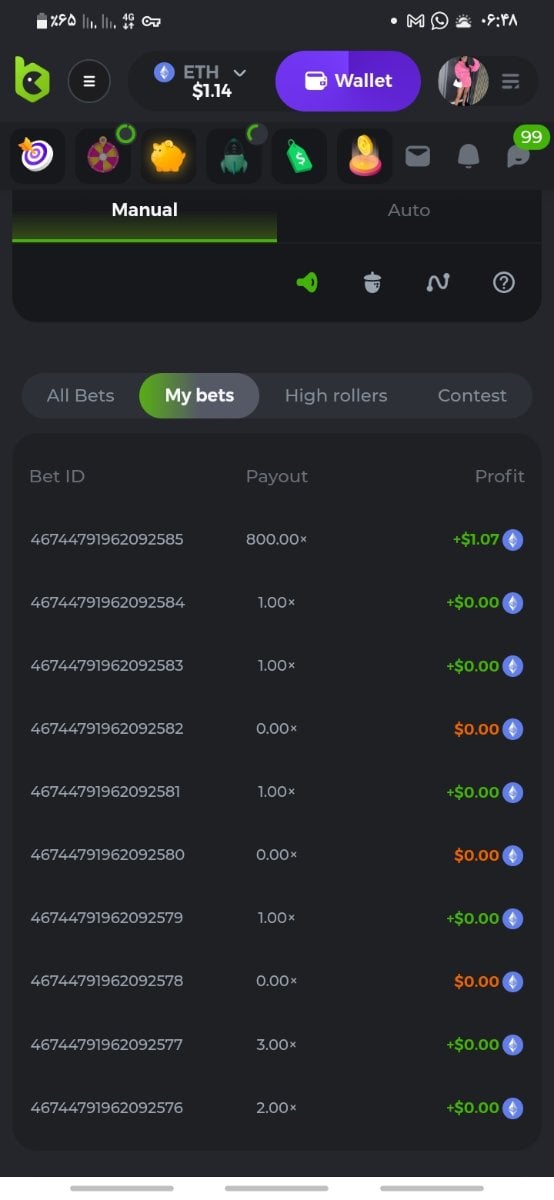The width and height of the screenshot is (554, 1200).
Task: Open the notifications bell
Action: [x=468, y=156]
